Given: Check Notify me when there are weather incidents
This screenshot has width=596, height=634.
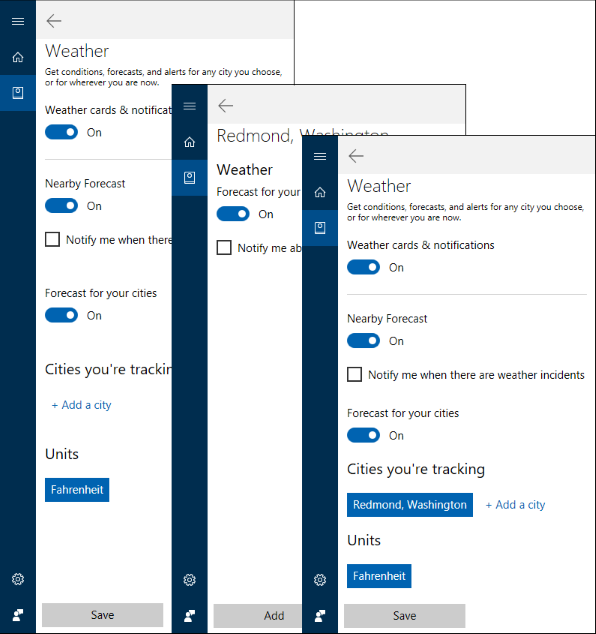Looking at the screenshot, I should coord(355,374).
